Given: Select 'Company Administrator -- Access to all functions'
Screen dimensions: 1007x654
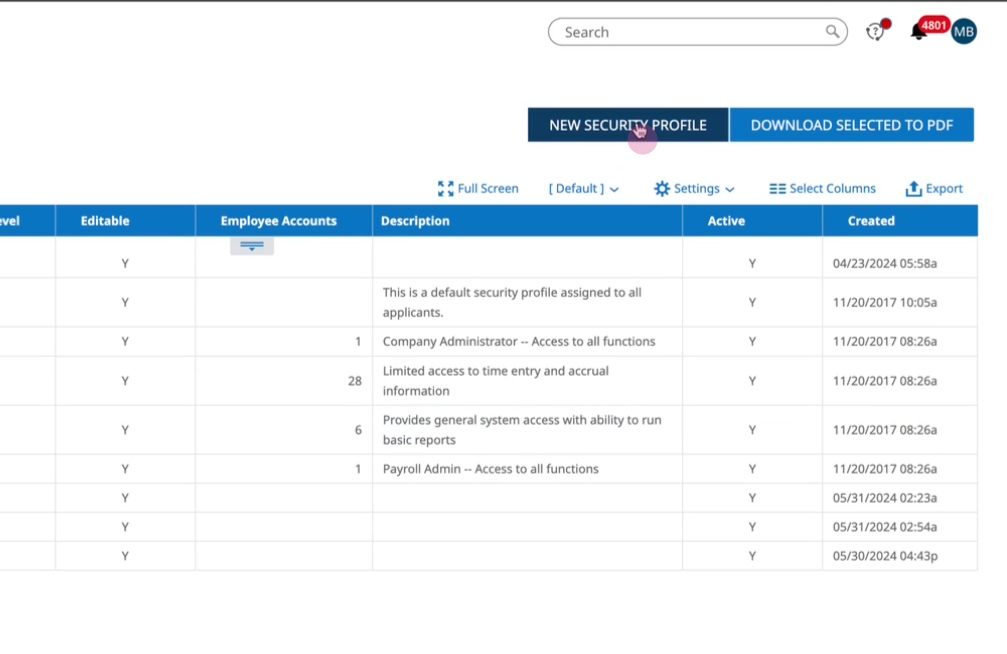Looking at the screenshot, I should point(519,341).
